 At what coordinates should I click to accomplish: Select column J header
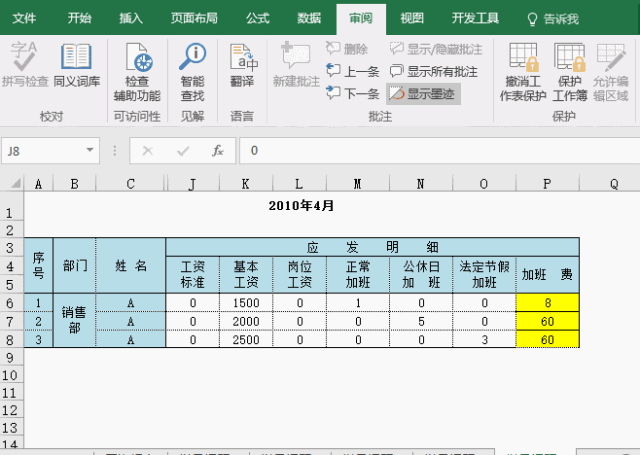(193, 184)
